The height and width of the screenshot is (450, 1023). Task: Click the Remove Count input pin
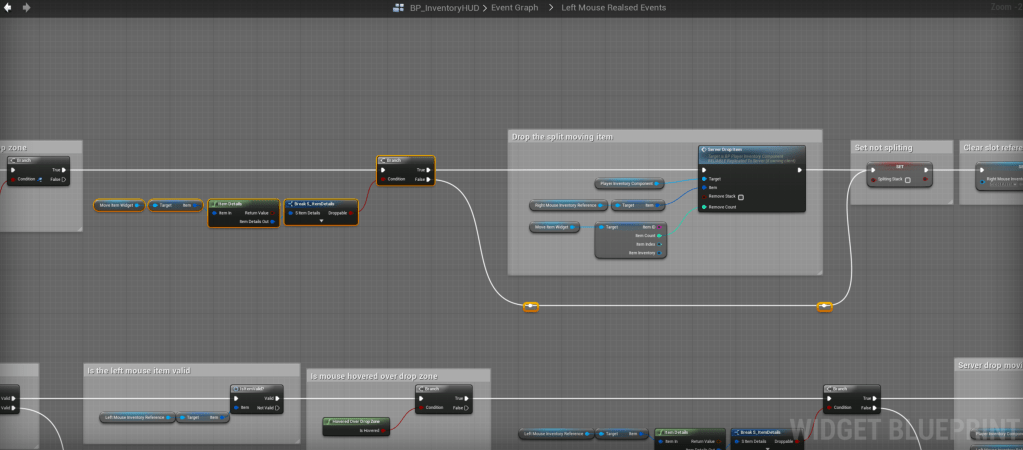[704, 207]
